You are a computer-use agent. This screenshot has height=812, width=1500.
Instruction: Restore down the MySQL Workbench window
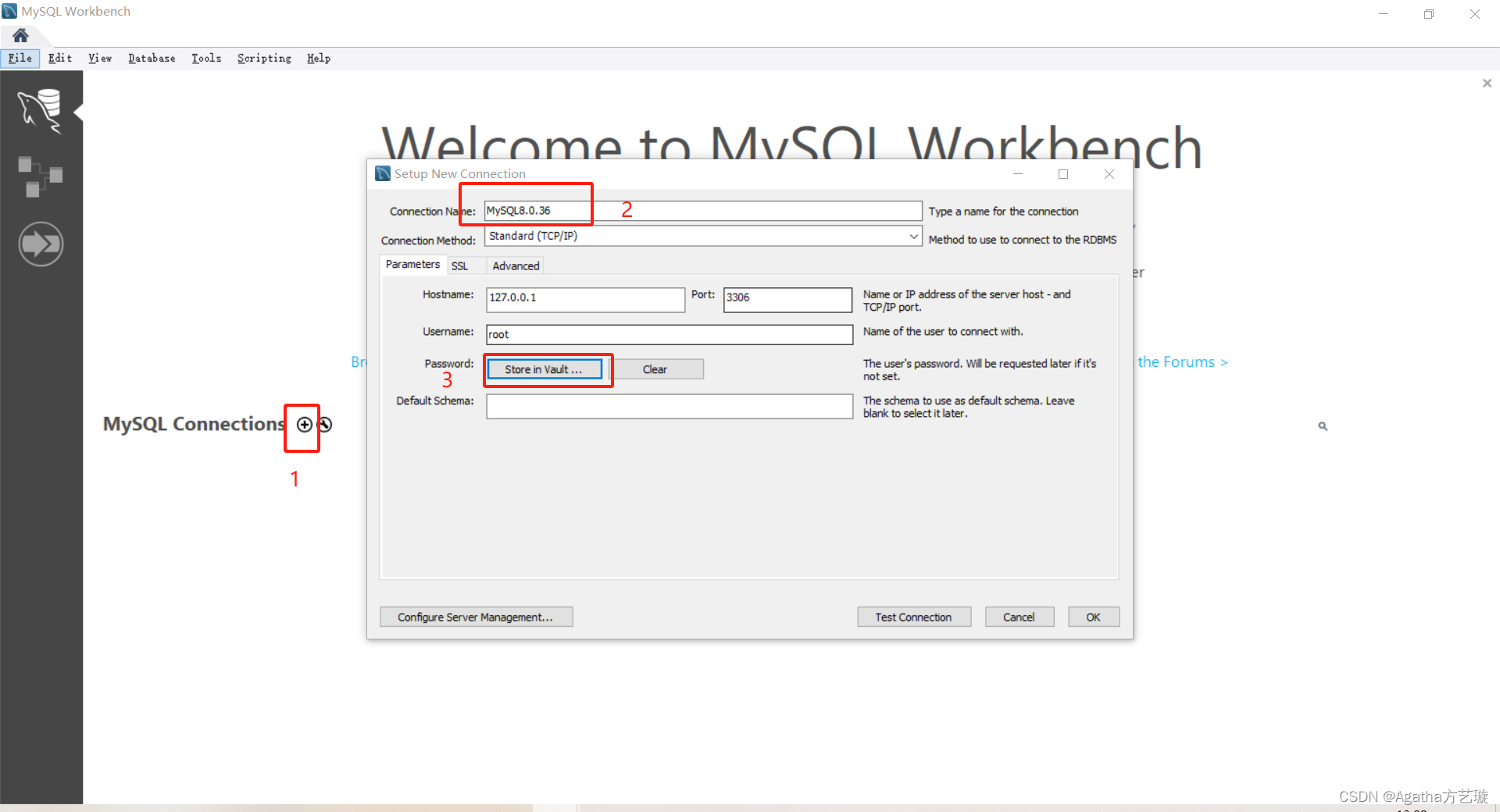click(1429, 13)
